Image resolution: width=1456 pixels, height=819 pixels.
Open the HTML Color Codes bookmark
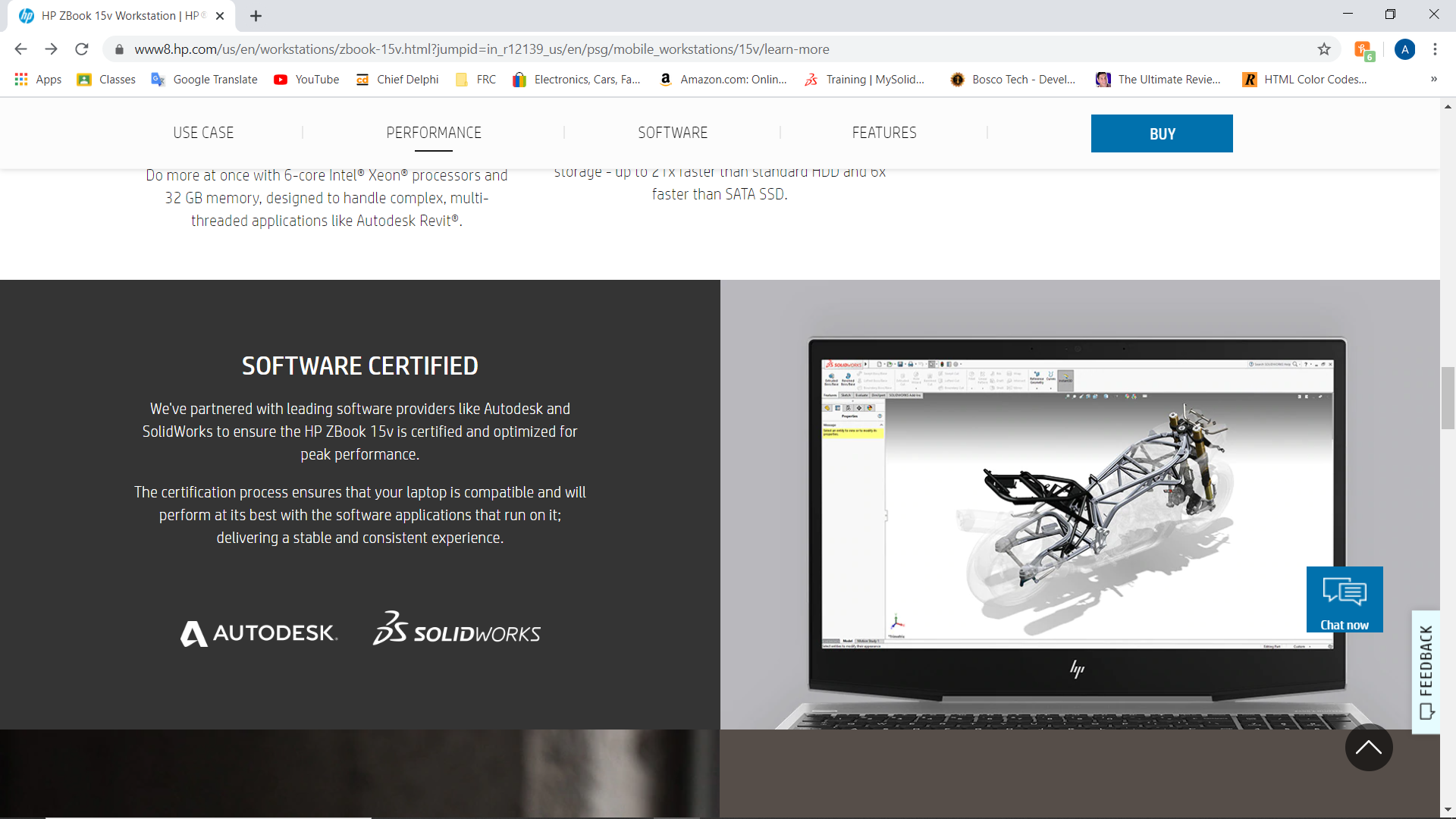point(1305,80)
